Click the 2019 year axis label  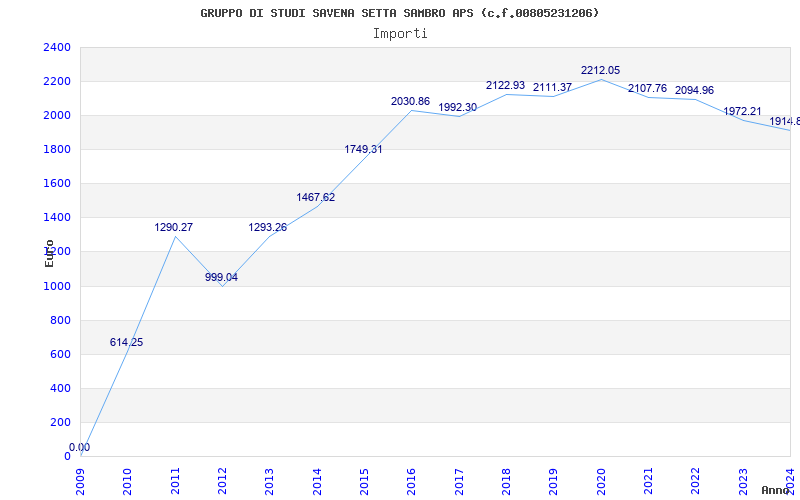[554, 482]
